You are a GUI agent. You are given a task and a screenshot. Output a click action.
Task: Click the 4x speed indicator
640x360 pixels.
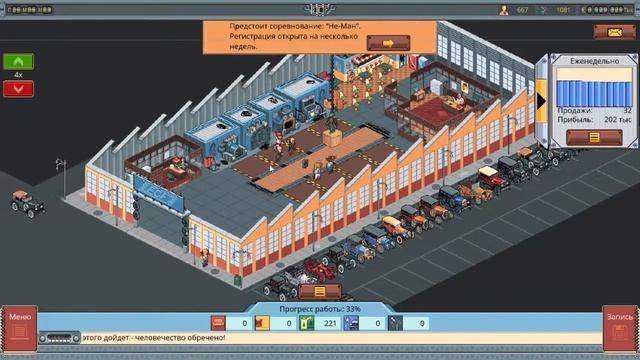pyautogui.click(x=18, y=75)
